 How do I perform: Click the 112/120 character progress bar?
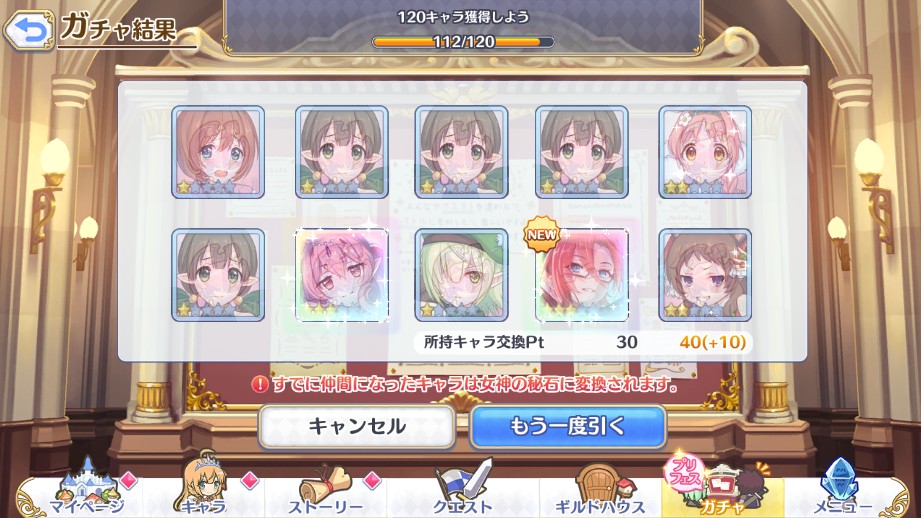[463, 42]
